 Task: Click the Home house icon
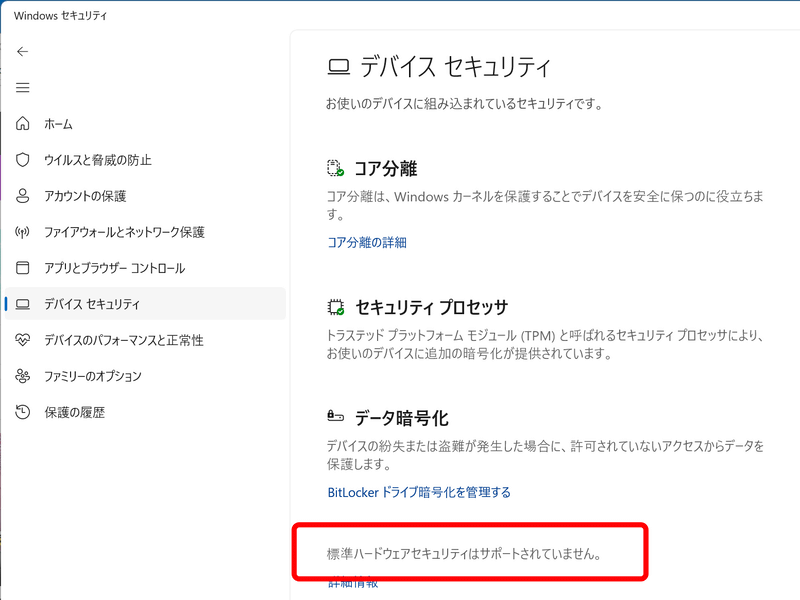pos(22,123)
